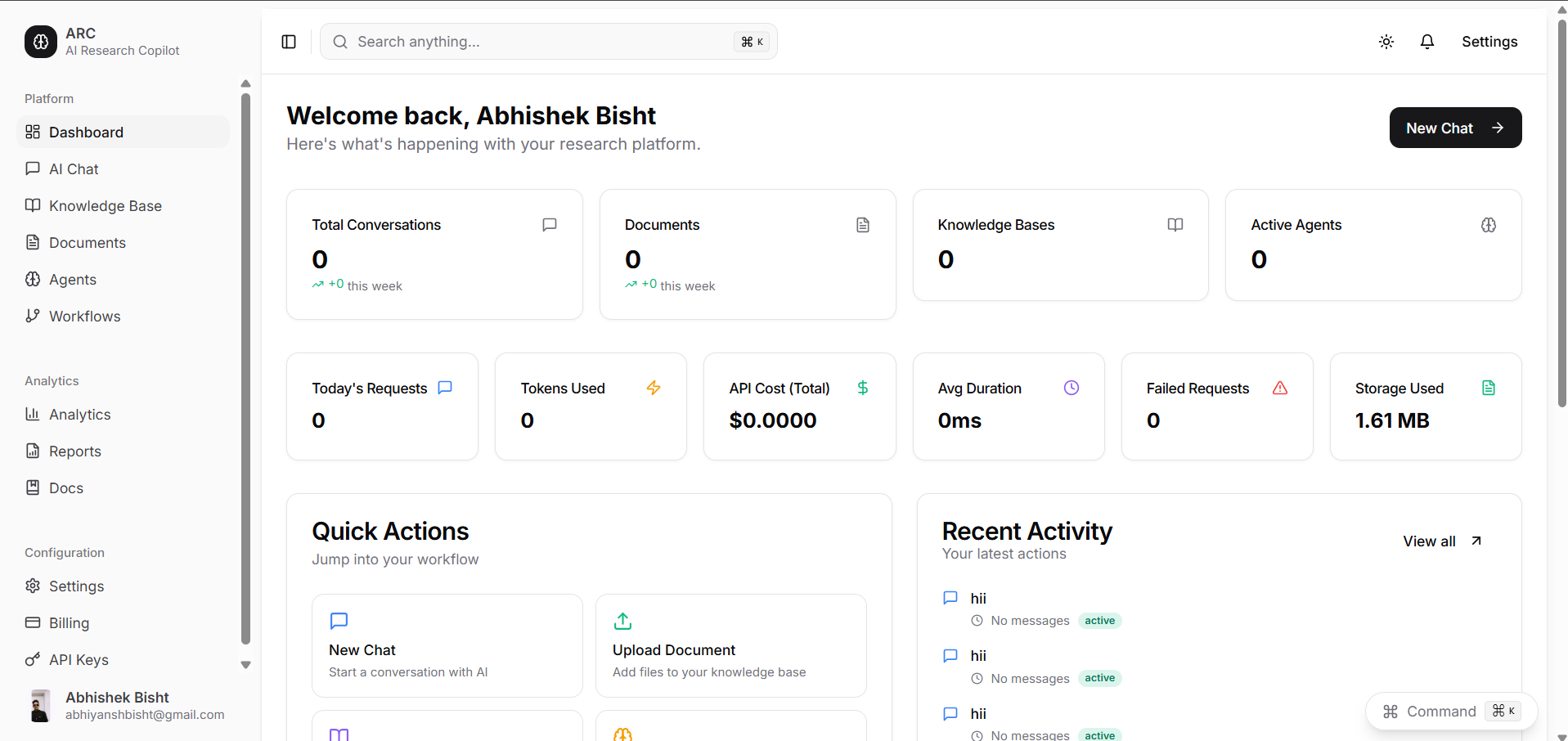Image resolution: width=1568 pixels, height=741 pixels.
Task: Click the Reports file chart icon
Action: (33, 451)
